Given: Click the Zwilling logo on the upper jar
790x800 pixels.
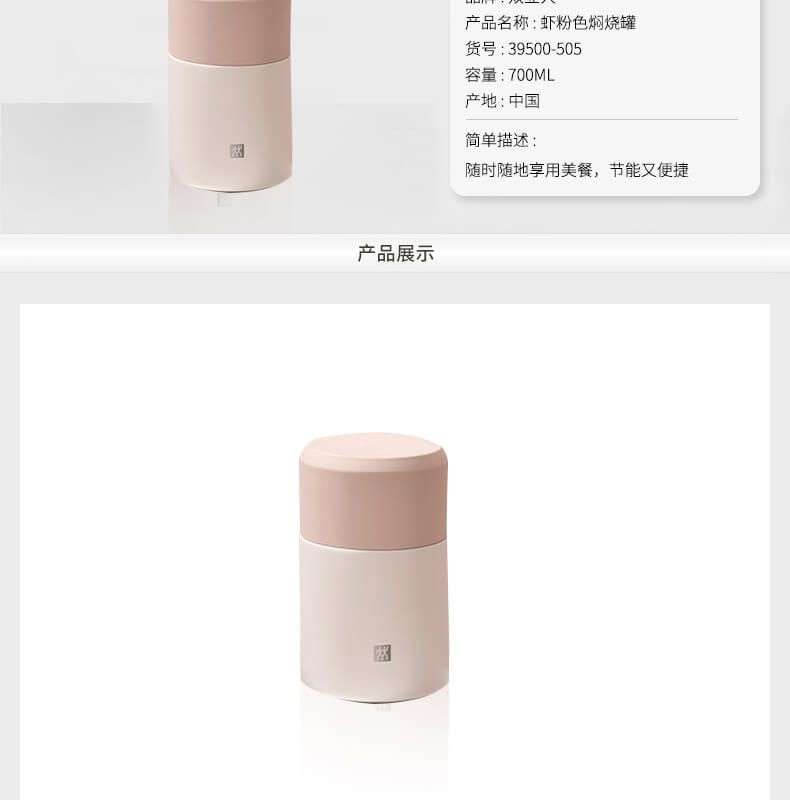Looking at the screenshot, I should [x=237, y=151].
